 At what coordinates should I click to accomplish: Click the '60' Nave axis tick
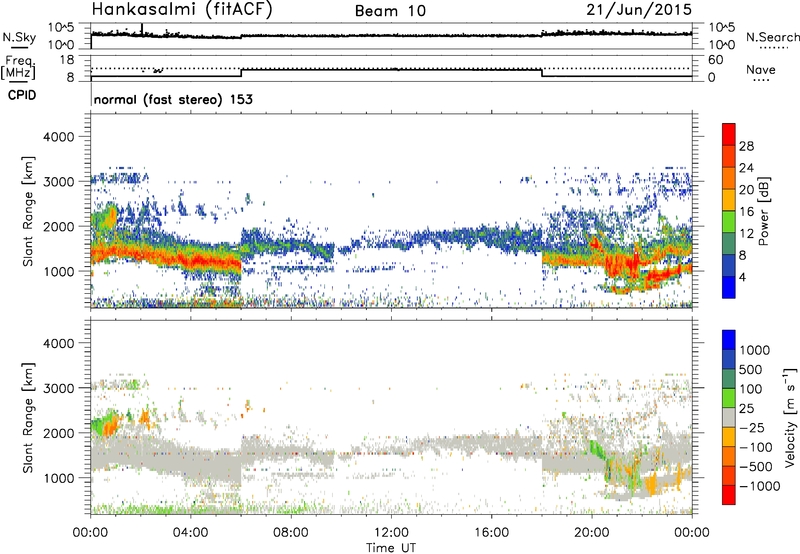point(716,60)
